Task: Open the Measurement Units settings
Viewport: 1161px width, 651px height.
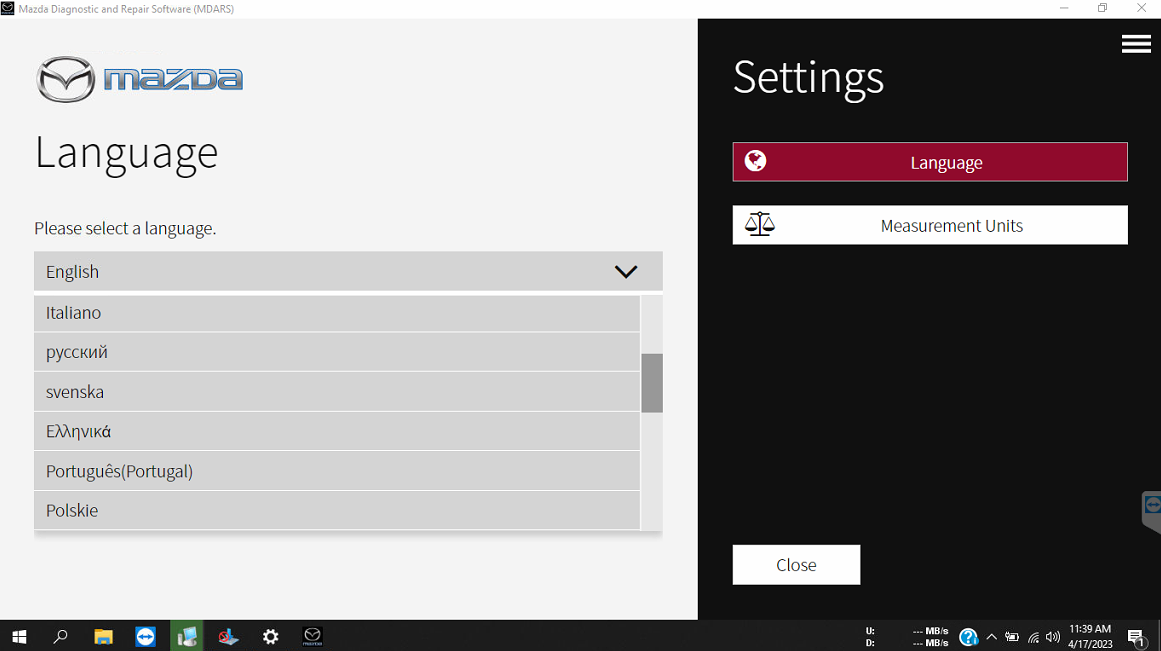Action: 930,225
